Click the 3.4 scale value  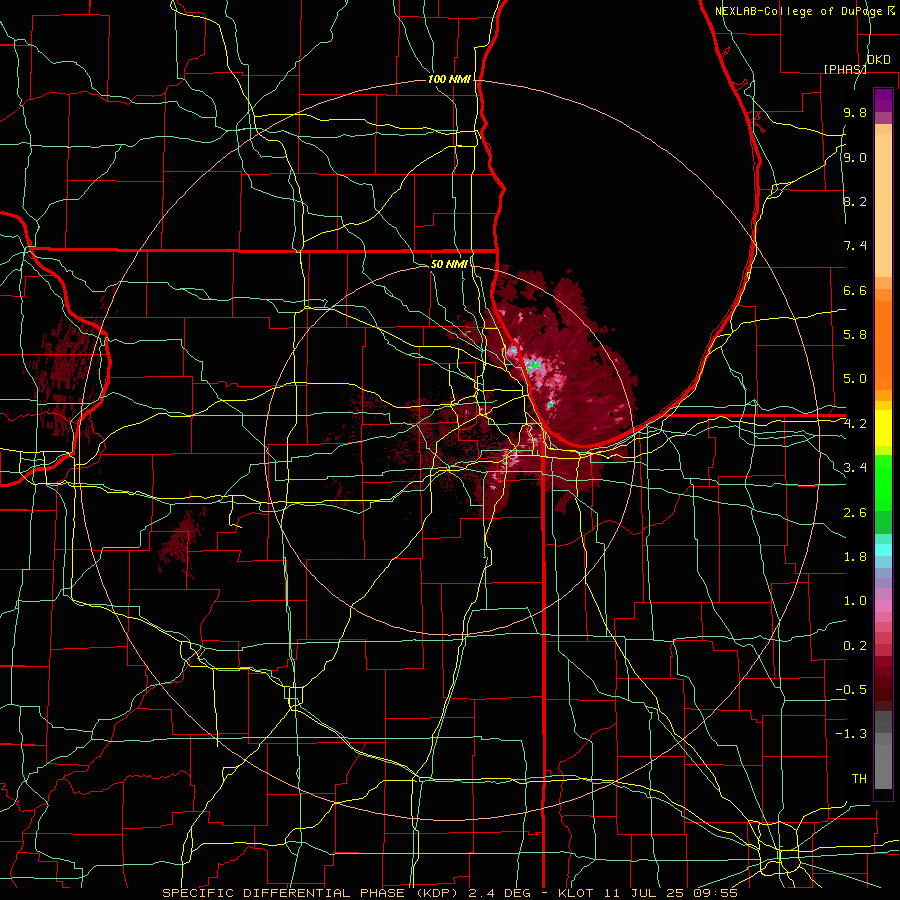855,468
